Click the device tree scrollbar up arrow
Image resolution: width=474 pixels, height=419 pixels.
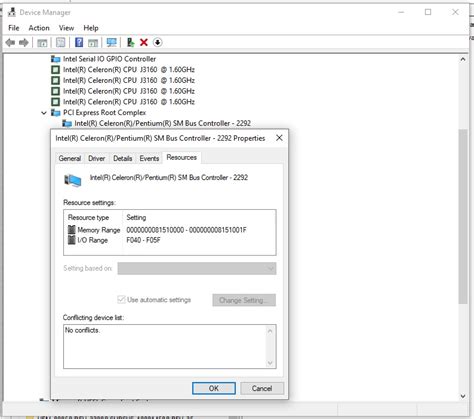(x=463, y=59)
